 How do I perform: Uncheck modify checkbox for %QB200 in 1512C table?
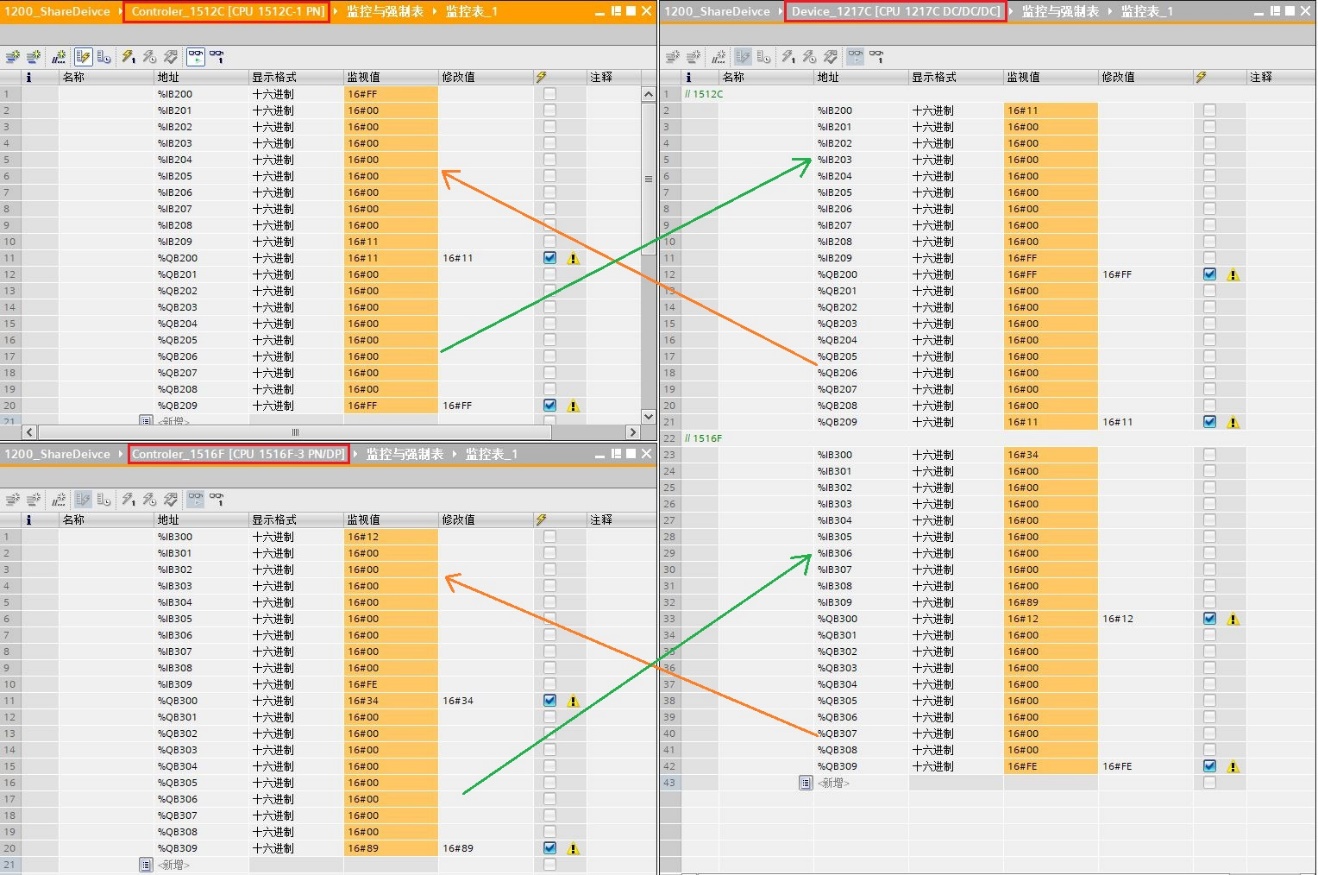[550, 257]
